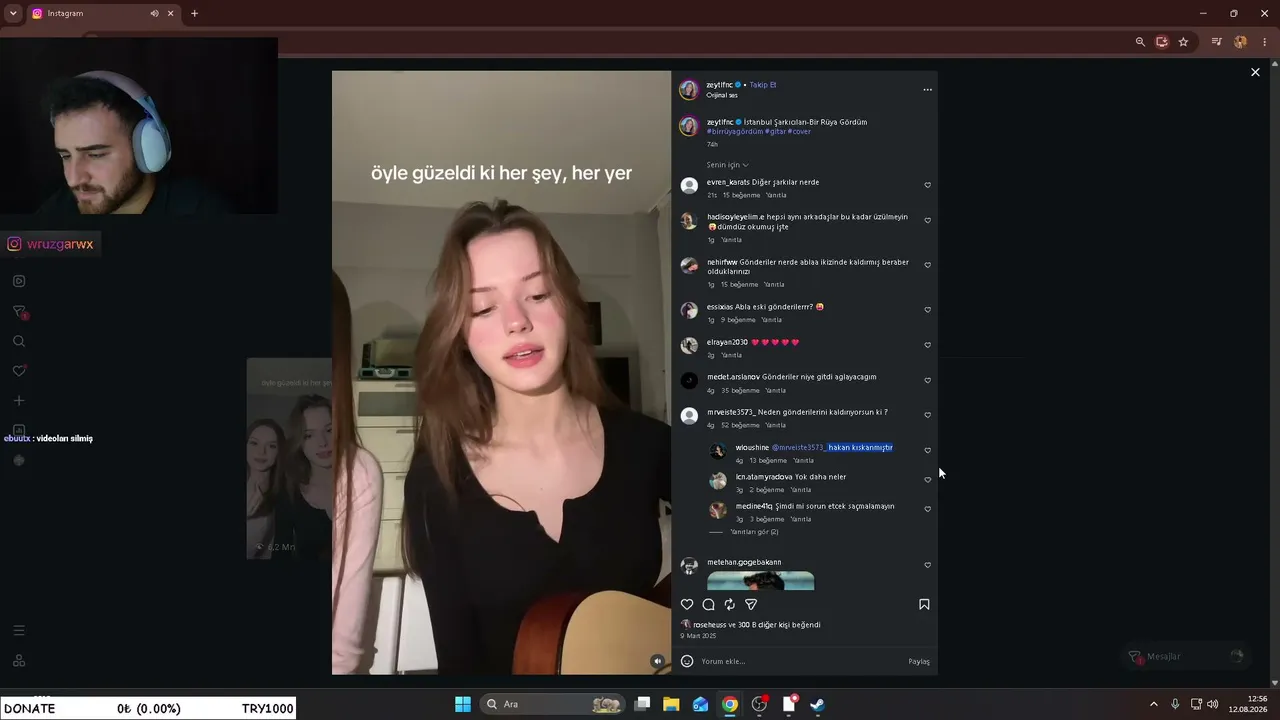Repost the video using the repost icon
This screenshot has width=1280, height=720.
point(730,604)
